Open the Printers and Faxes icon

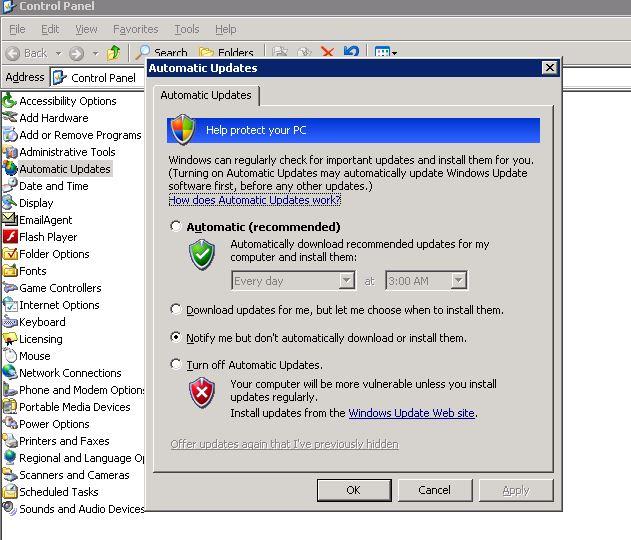tap(9, 441)
